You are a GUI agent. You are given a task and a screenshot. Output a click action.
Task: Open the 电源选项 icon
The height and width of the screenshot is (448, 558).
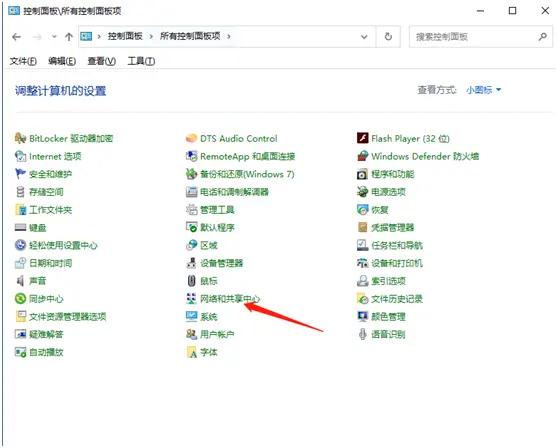pyautogui.click(x=362, y=191)
